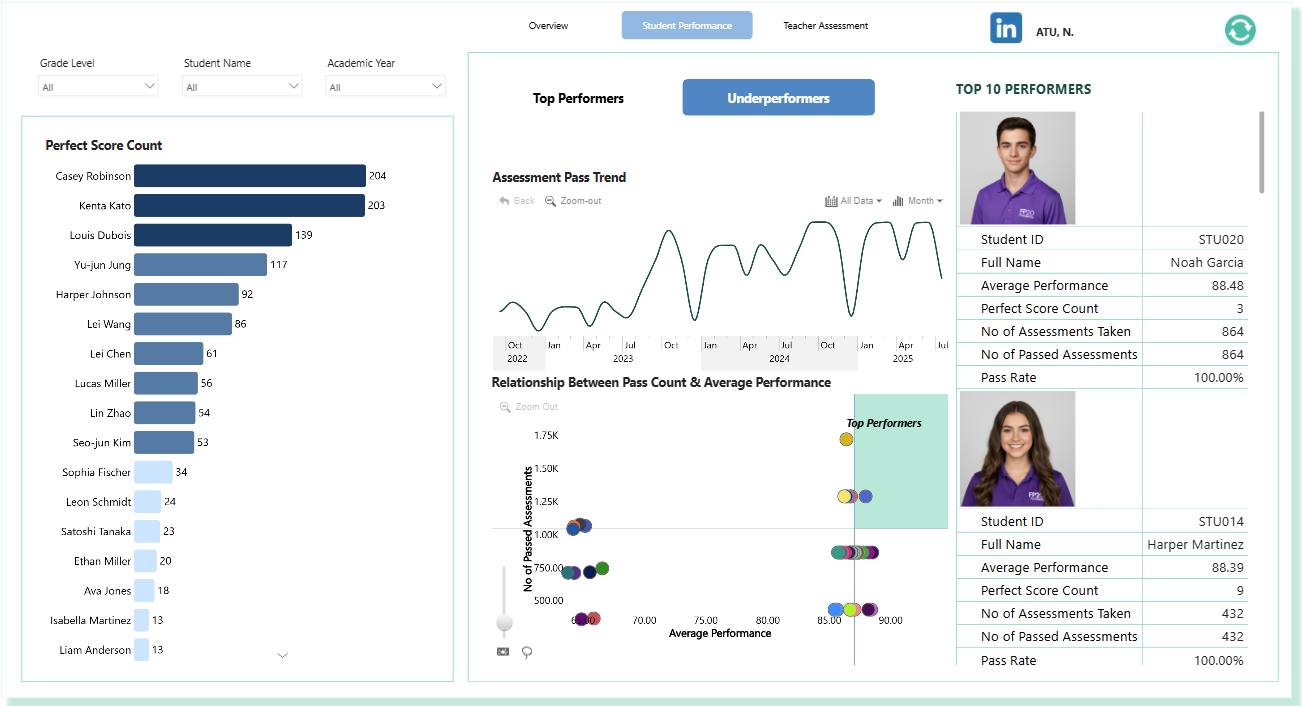Click the scatter chart vertical zoom slider handle
The width and height of the screenshot is (1302, 706).
(x=504, y=623)
